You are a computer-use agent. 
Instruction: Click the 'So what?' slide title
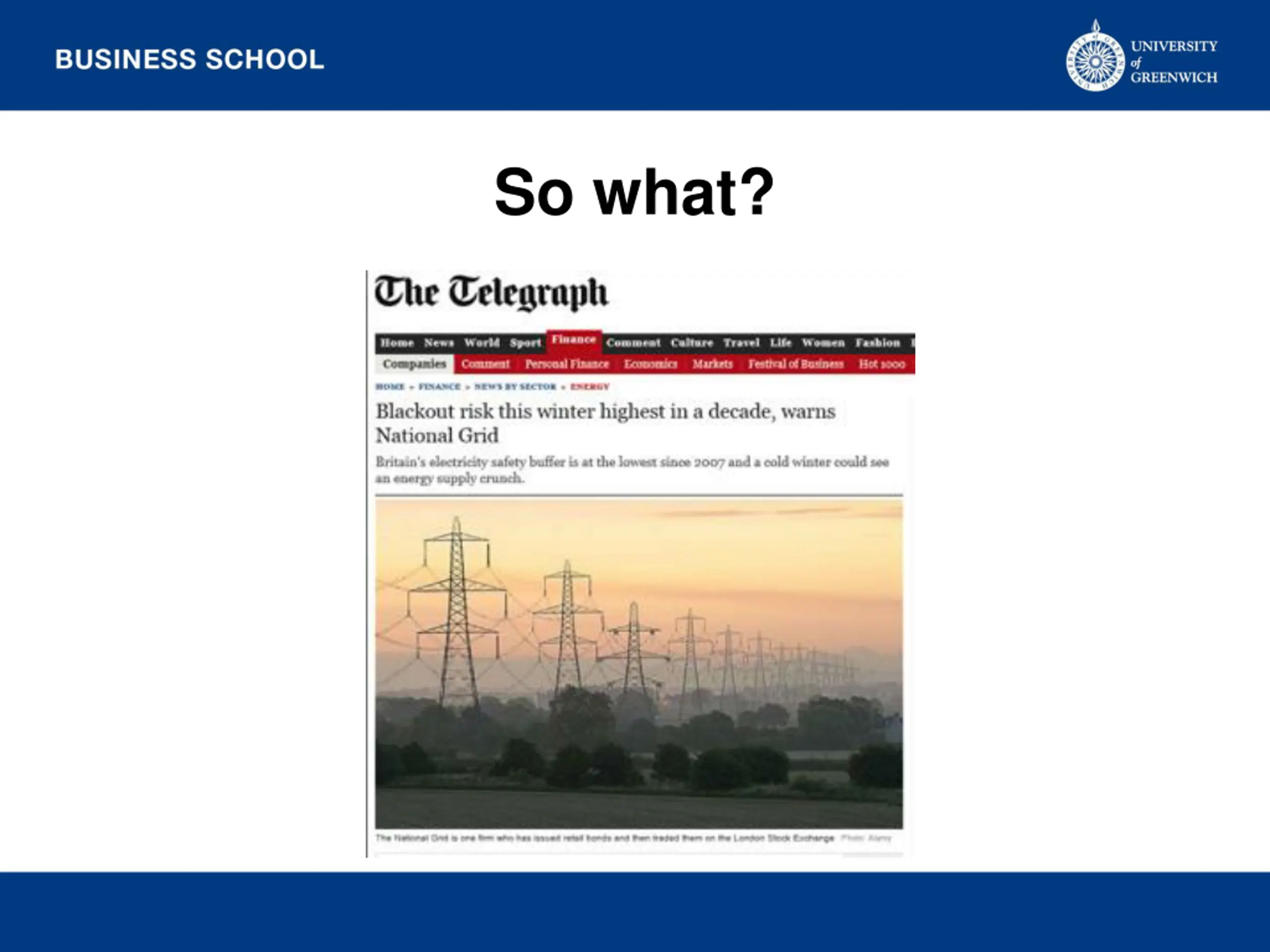(x=635, y=192)
